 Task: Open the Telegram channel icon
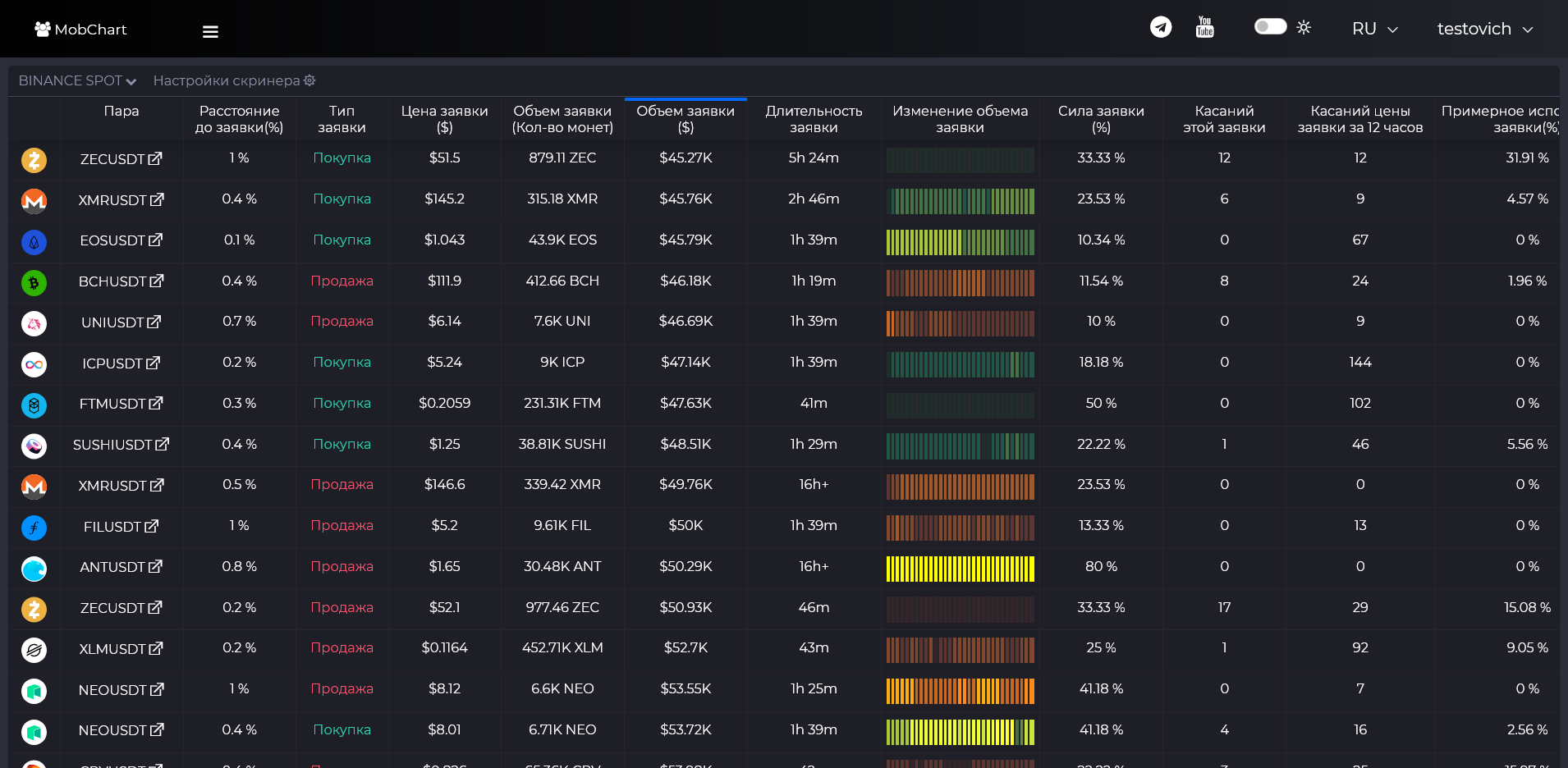click(x=1161, y=27)
